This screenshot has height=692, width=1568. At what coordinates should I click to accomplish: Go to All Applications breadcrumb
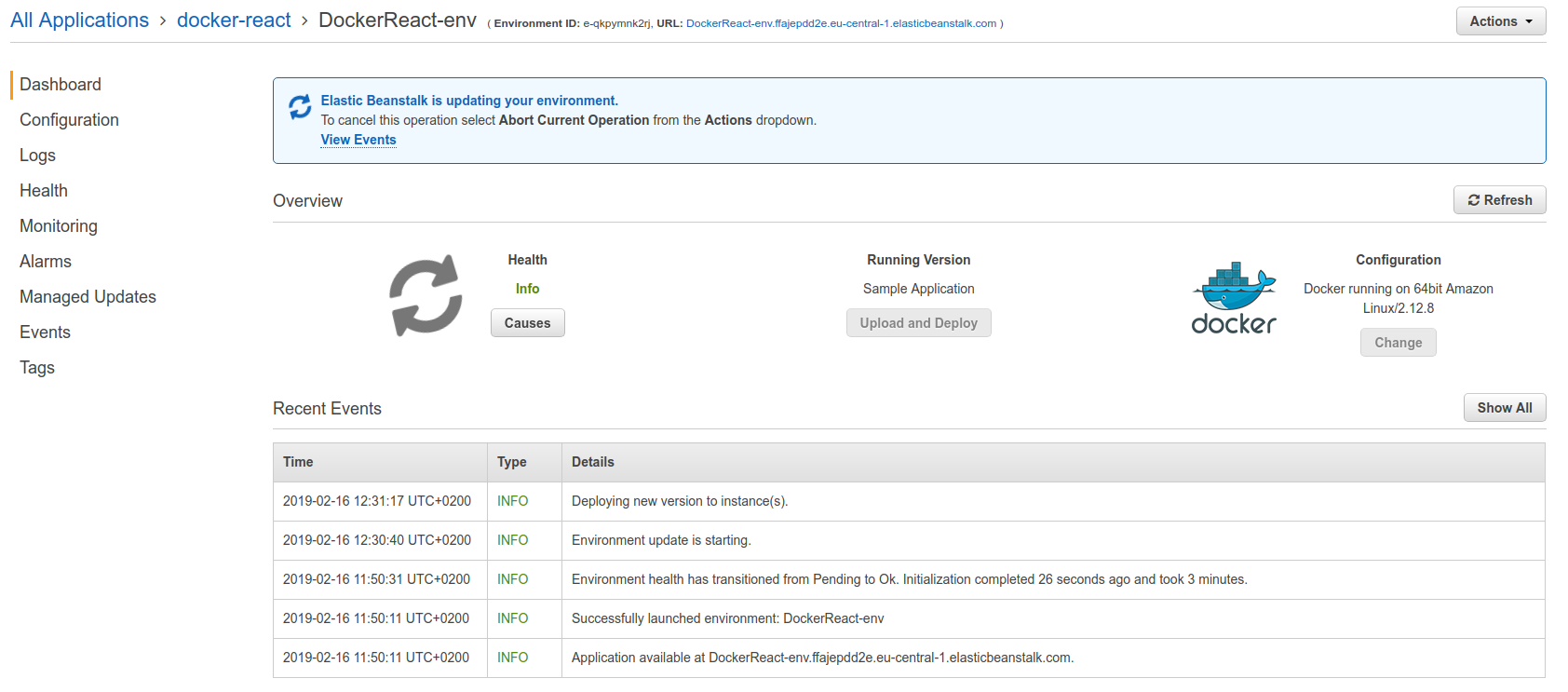point(79,20)
